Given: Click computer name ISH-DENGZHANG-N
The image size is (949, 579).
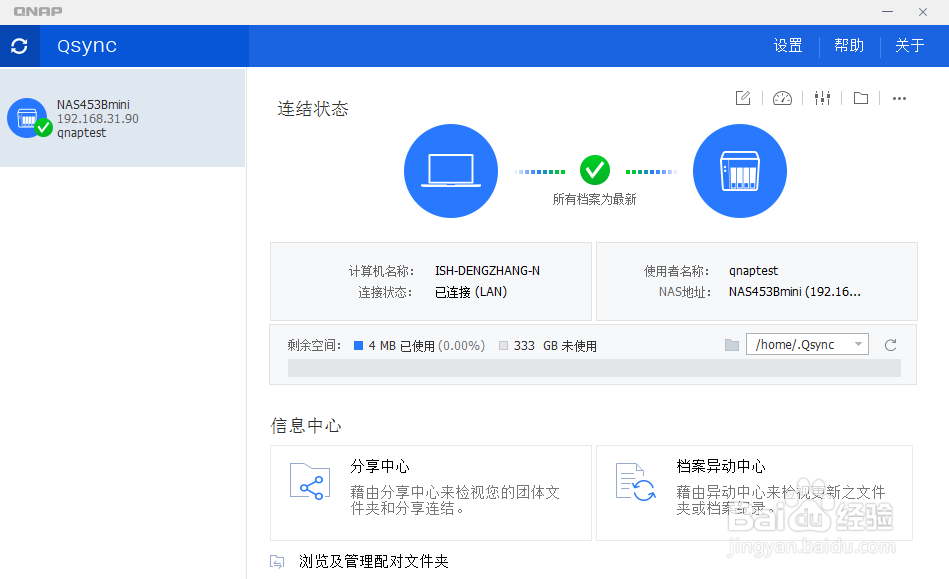Looking at the screenshot, I should tap(487, 271).
